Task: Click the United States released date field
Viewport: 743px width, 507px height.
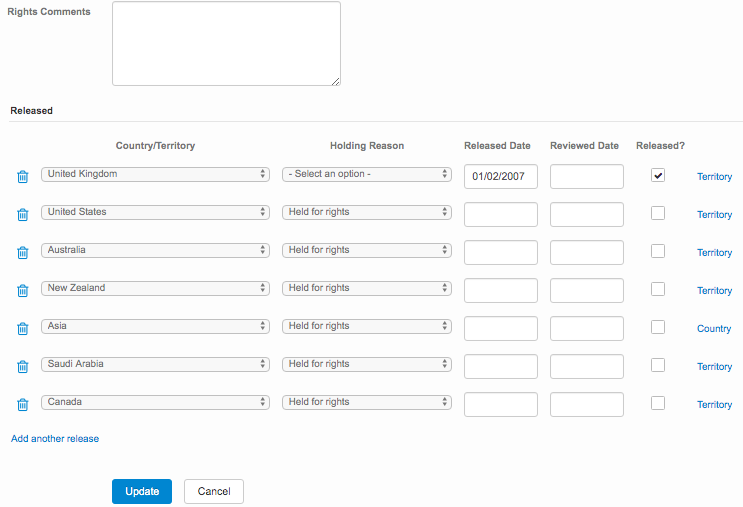Action: point(501,214)
